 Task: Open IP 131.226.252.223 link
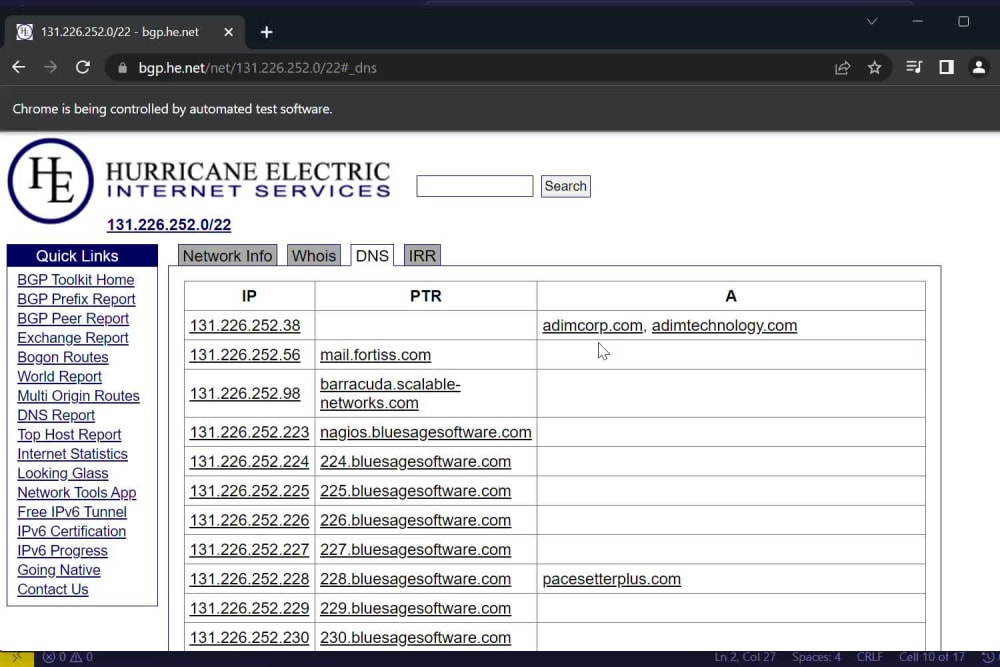click(x=249, y=432)
